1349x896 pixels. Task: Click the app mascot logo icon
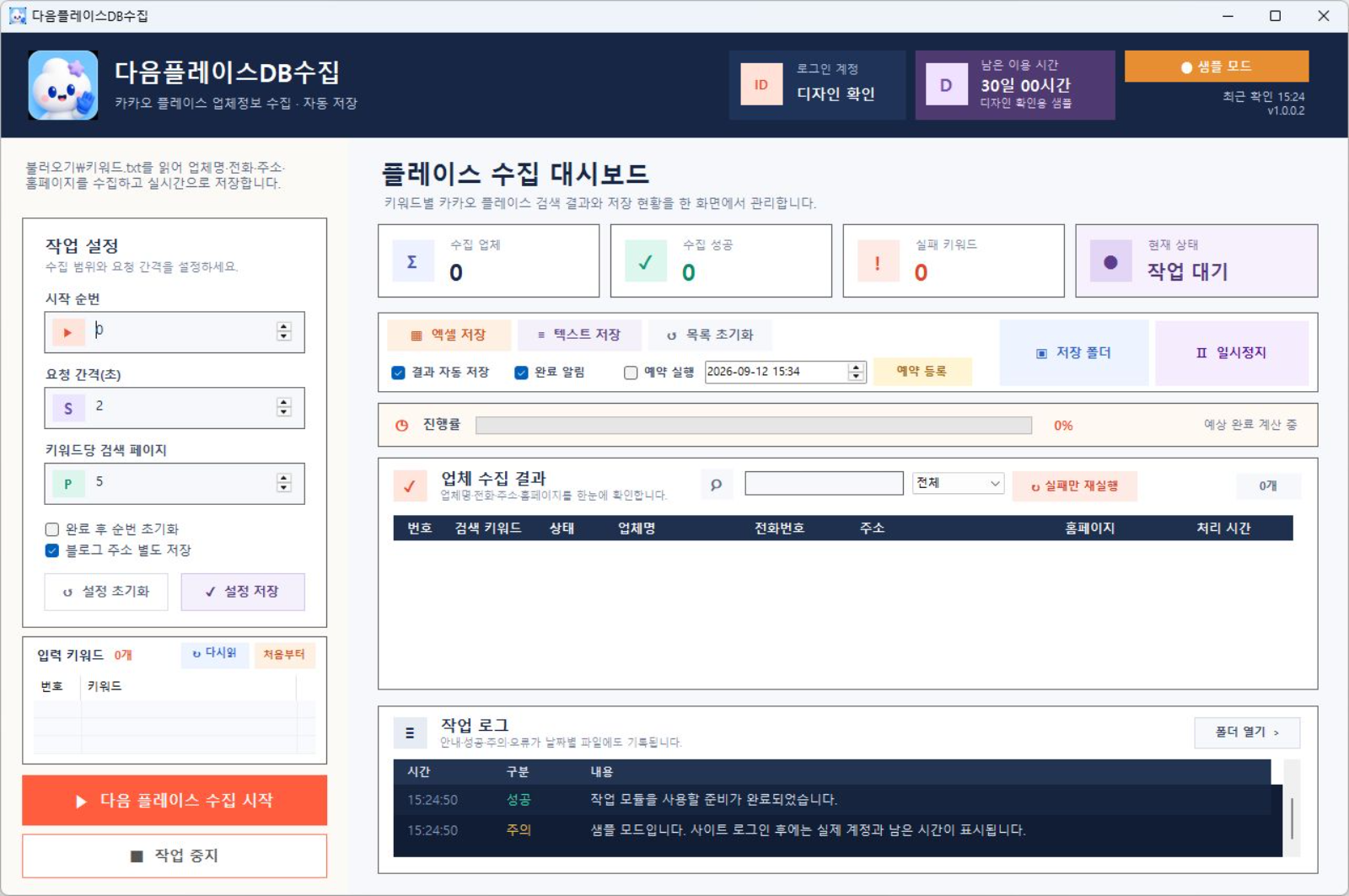[x=63, y=85]
